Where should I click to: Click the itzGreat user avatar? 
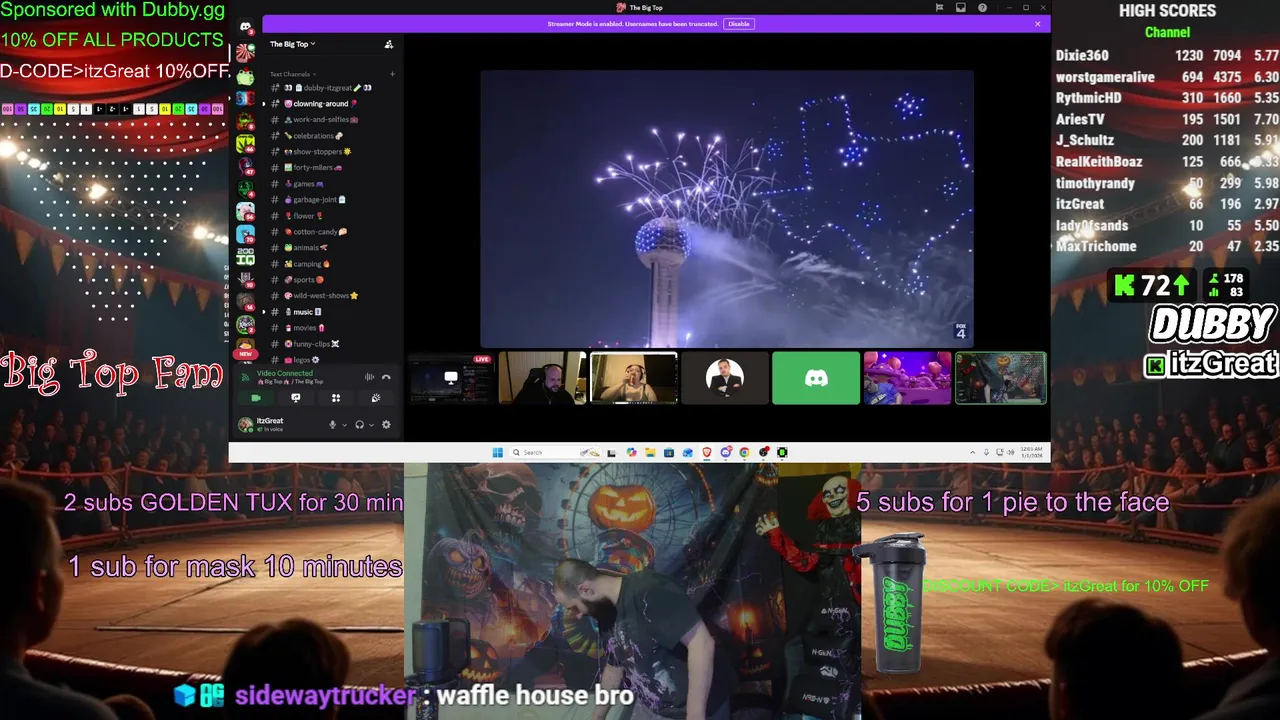pyautogui.click(x=246, y=425)
